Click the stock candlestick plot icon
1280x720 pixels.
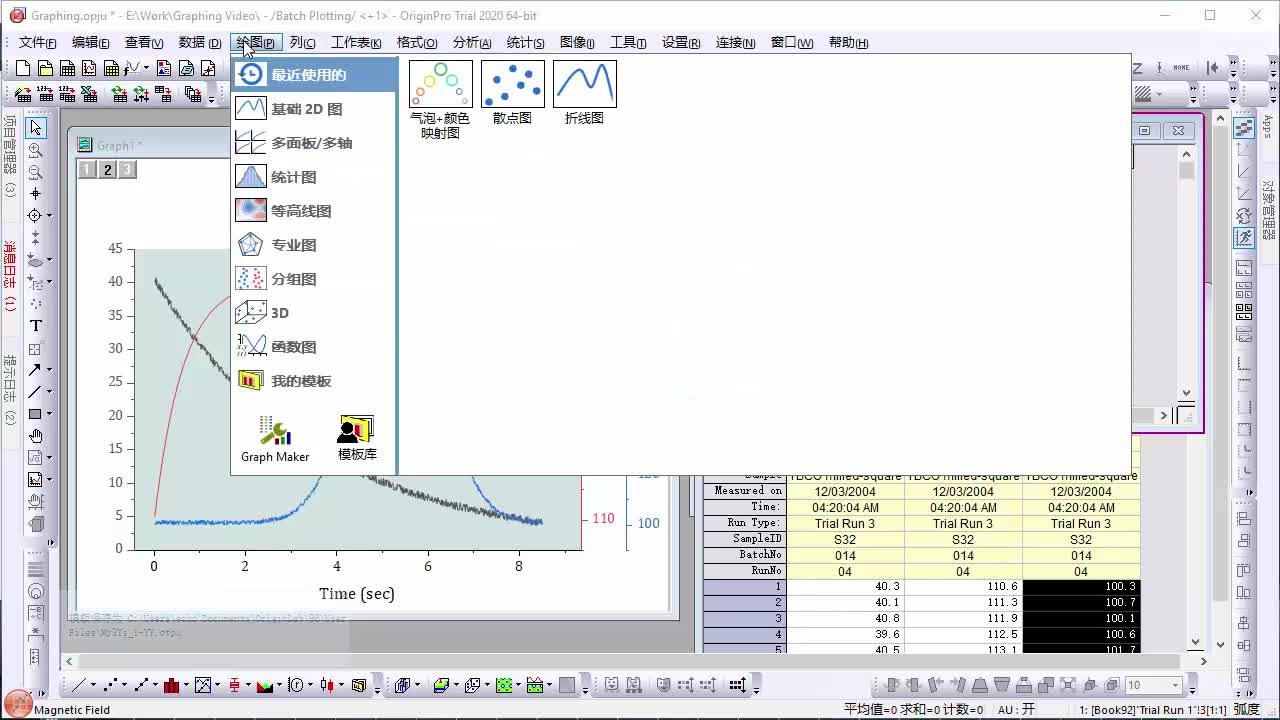[327, 685]
